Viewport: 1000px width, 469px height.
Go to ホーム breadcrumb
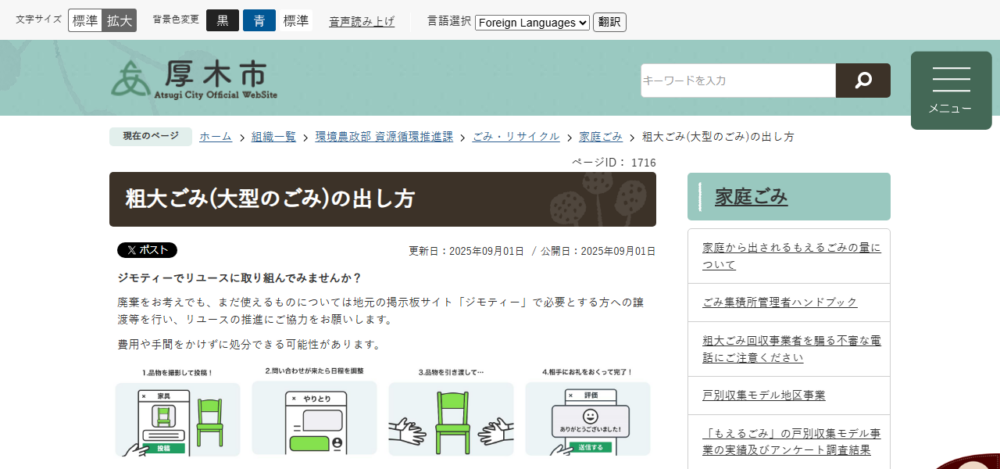point(216,137)
